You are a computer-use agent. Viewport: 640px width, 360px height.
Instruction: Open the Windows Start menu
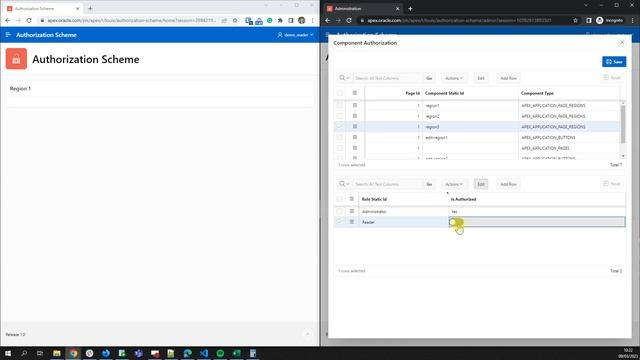tap(8, 353)
